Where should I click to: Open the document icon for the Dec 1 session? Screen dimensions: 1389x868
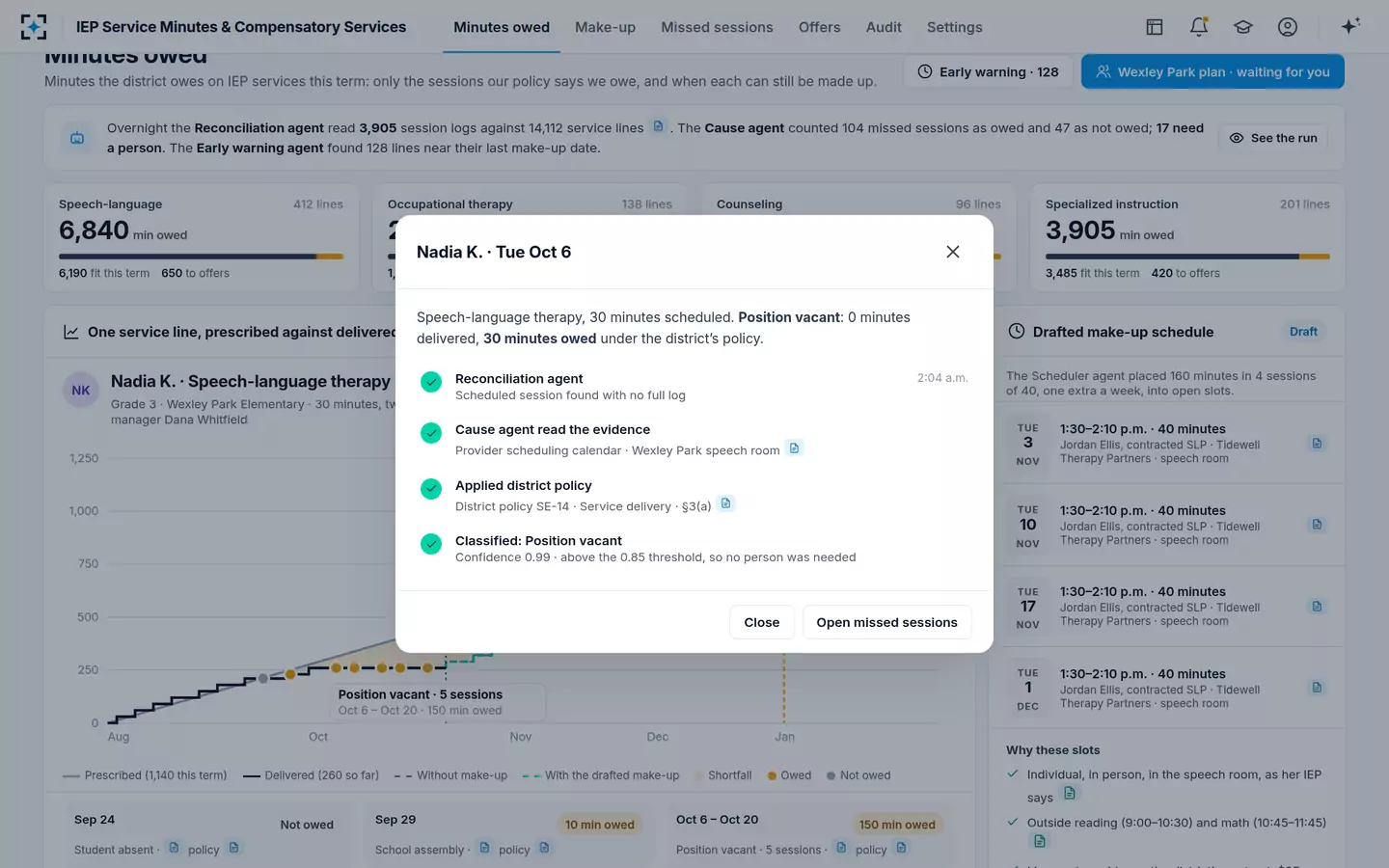(x=1317, y=688)
